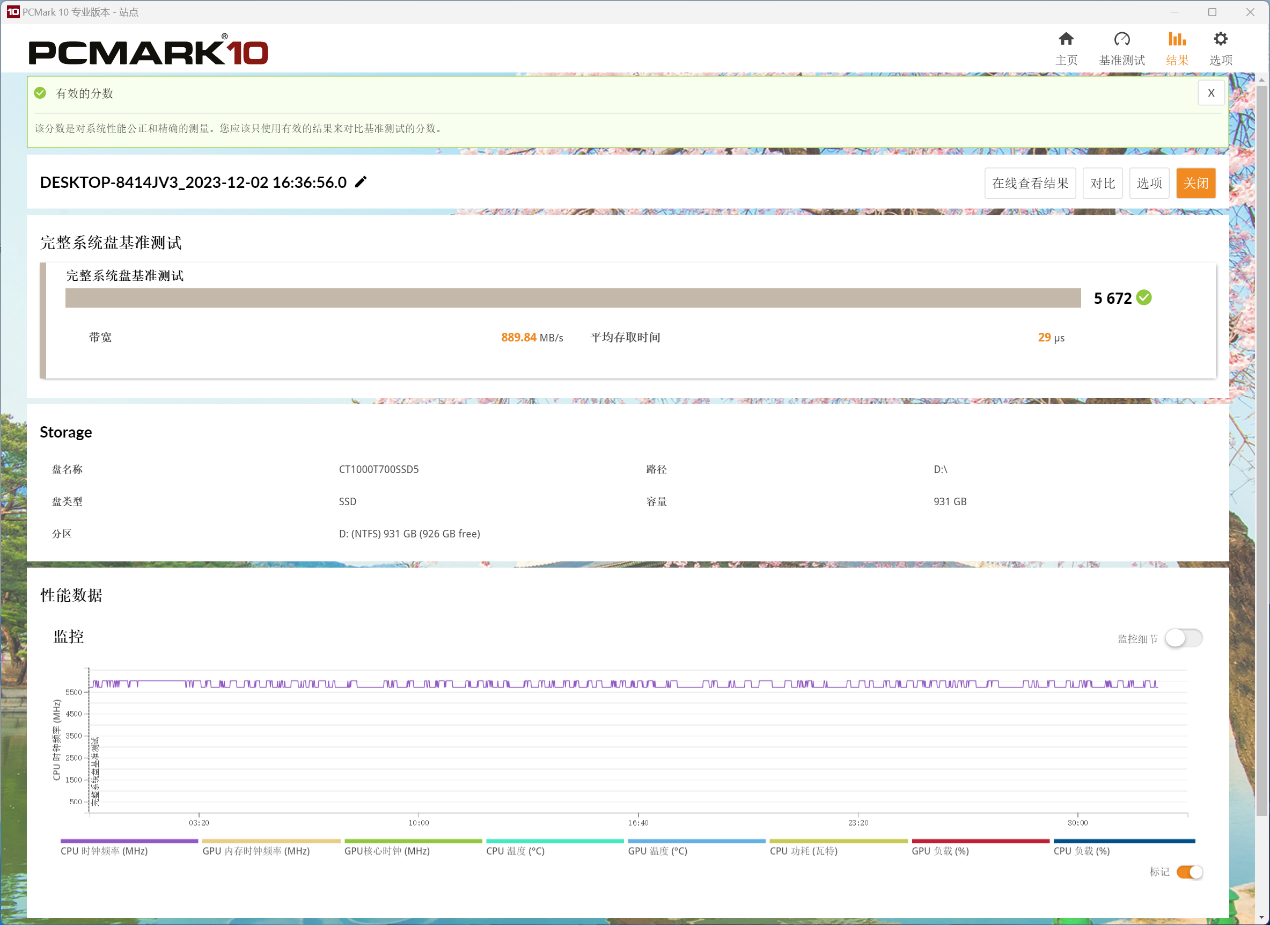Screen dimensions: 1270x925
Task: Dismiss the valid score banner with X
Action: tap(1211, 93)
